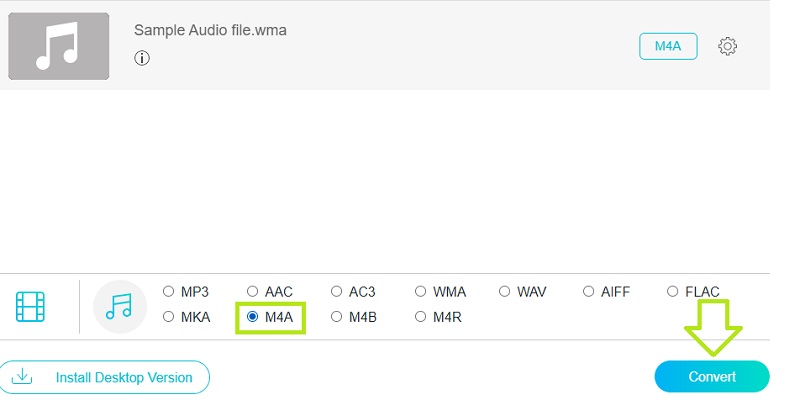Select the MKA radio button

coord(168,317)
